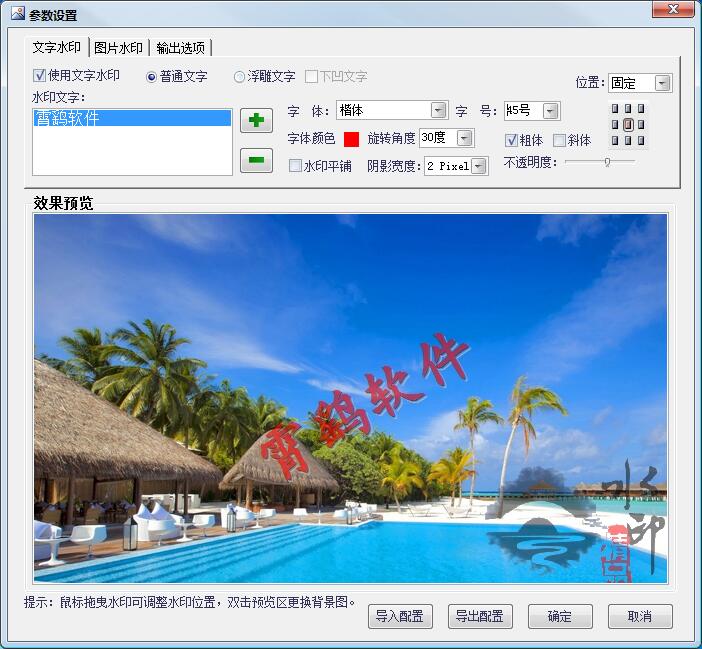Toggle the 下凹文字 checkbox
This screenshot has height=649, width=702.
pos(311,77)
